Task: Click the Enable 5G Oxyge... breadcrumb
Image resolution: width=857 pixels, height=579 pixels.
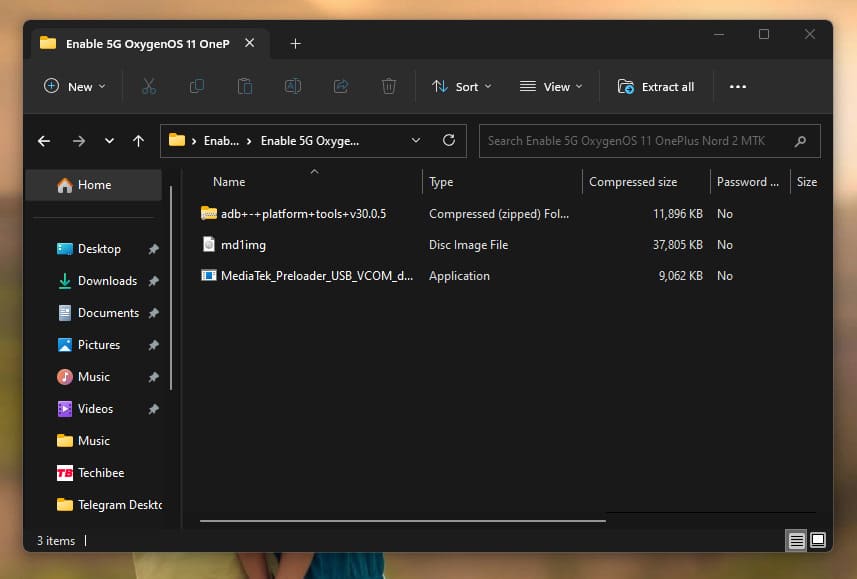Action: (x=310, y=141)
